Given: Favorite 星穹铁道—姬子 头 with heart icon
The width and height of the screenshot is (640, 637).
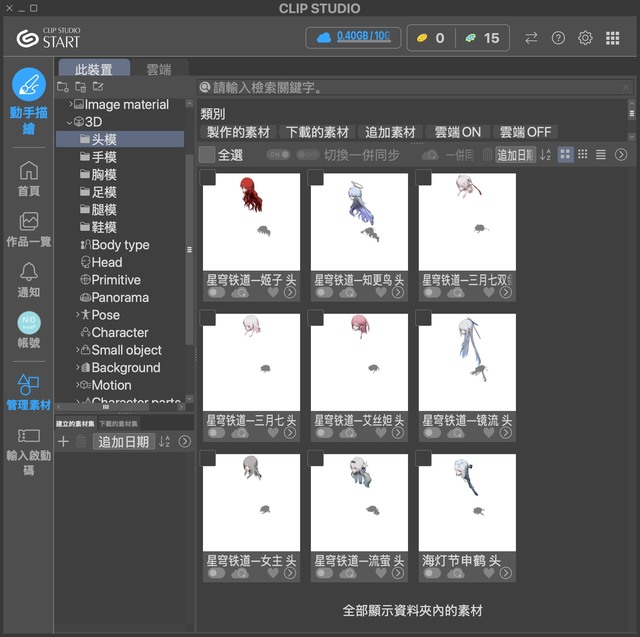Looking at the screenshot, I should [x=273, y=292].
